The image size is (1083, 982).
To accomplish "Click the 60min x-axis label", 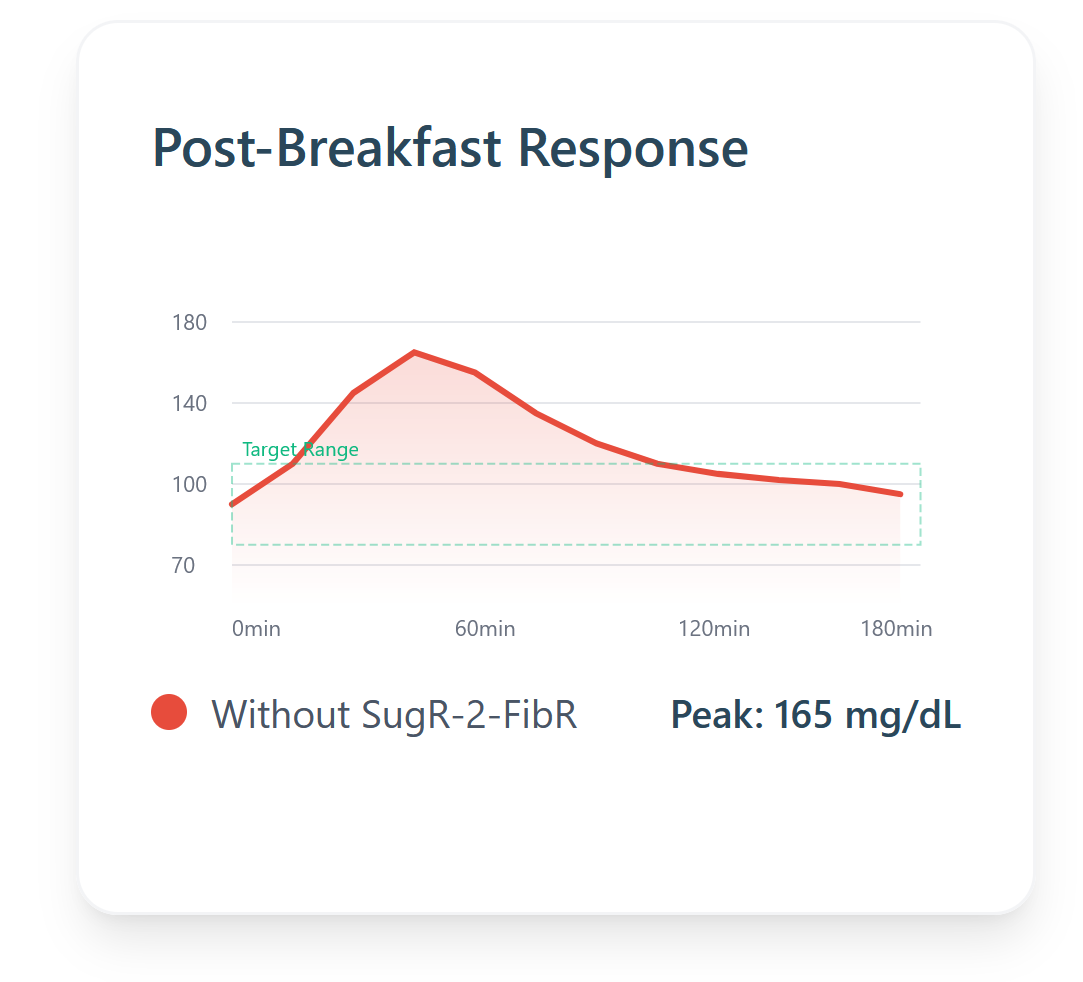I will click(485, 628).
